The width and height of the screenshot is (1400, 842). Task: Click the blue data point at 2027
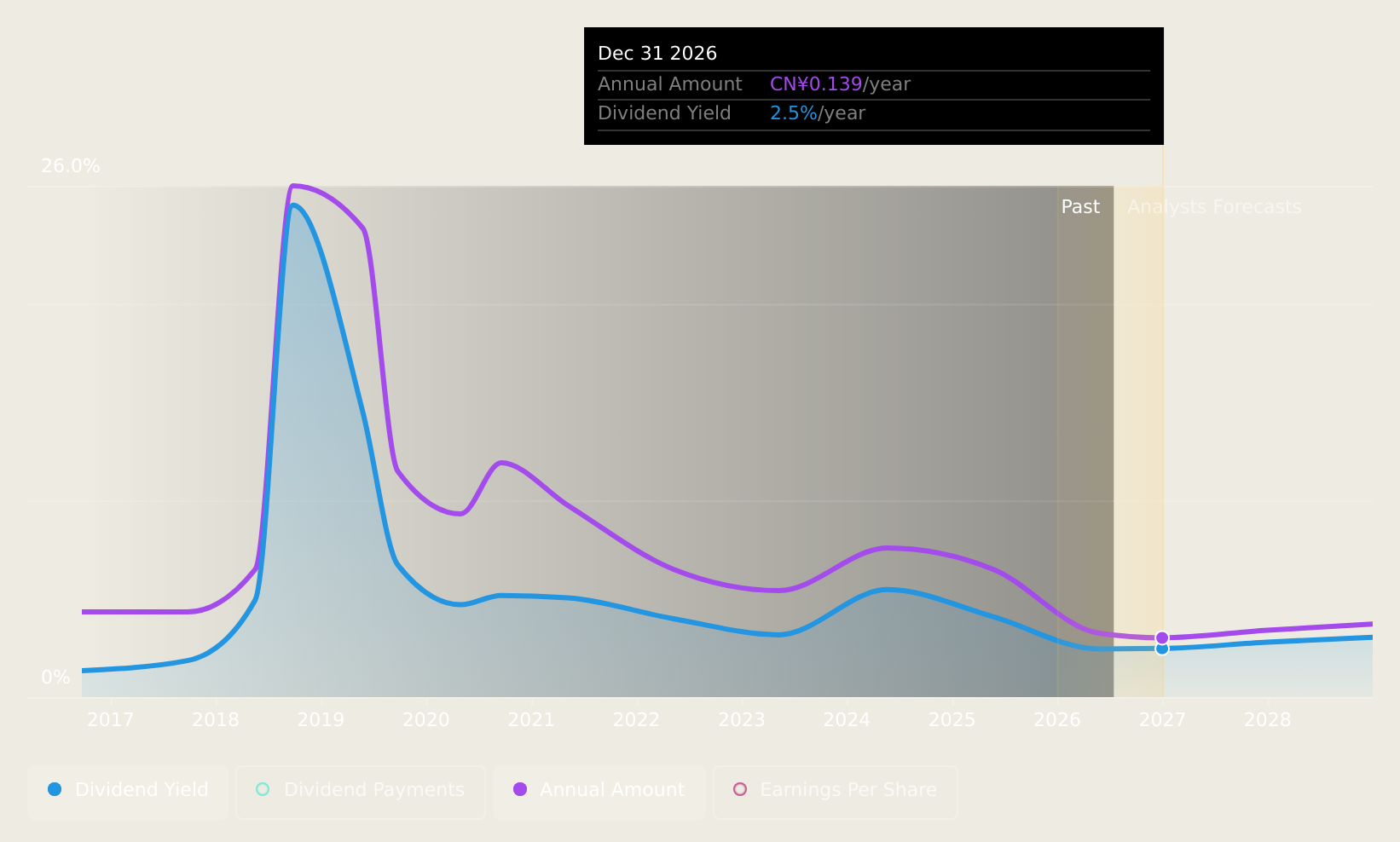pos(1162,649)
